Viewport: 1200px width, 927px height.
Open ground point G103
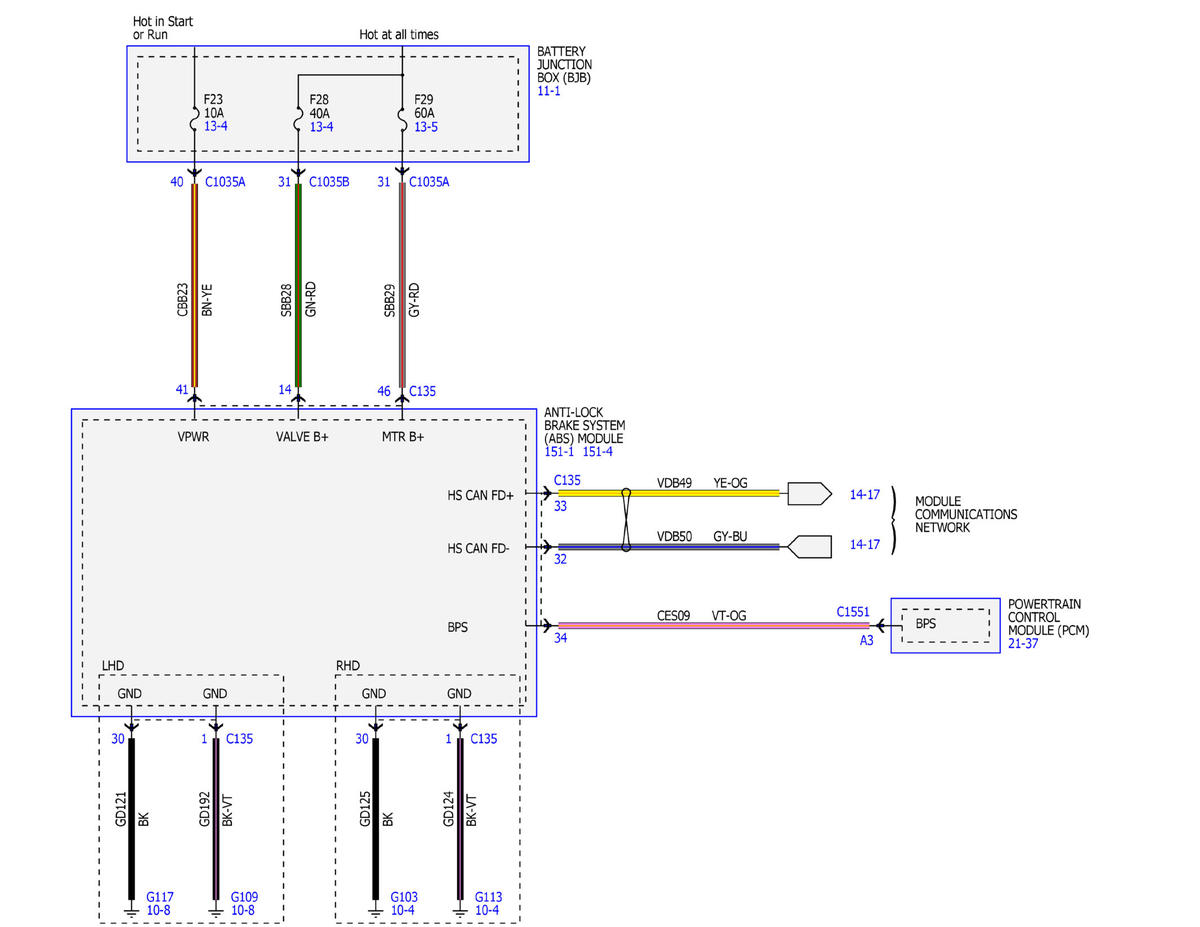point(404,897)
